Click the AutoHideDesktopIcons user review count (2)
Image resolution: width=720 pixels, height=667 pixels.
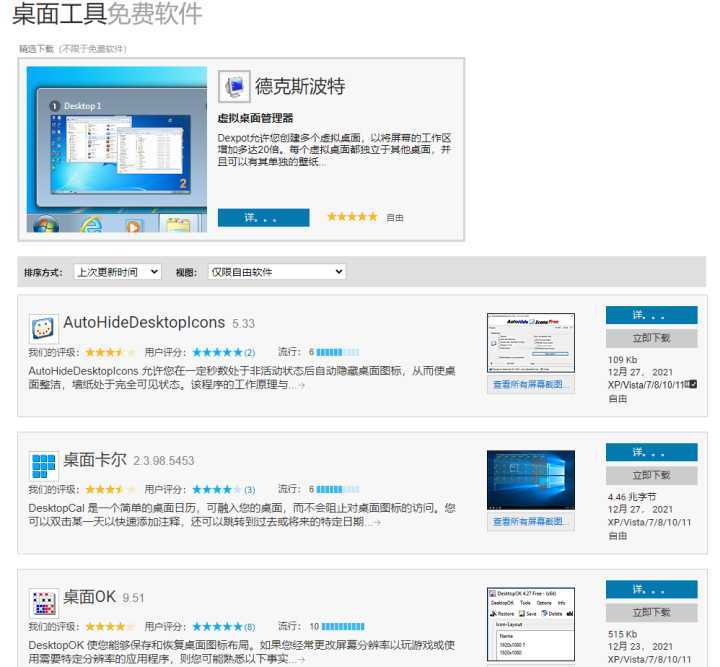tap(249, 353)
